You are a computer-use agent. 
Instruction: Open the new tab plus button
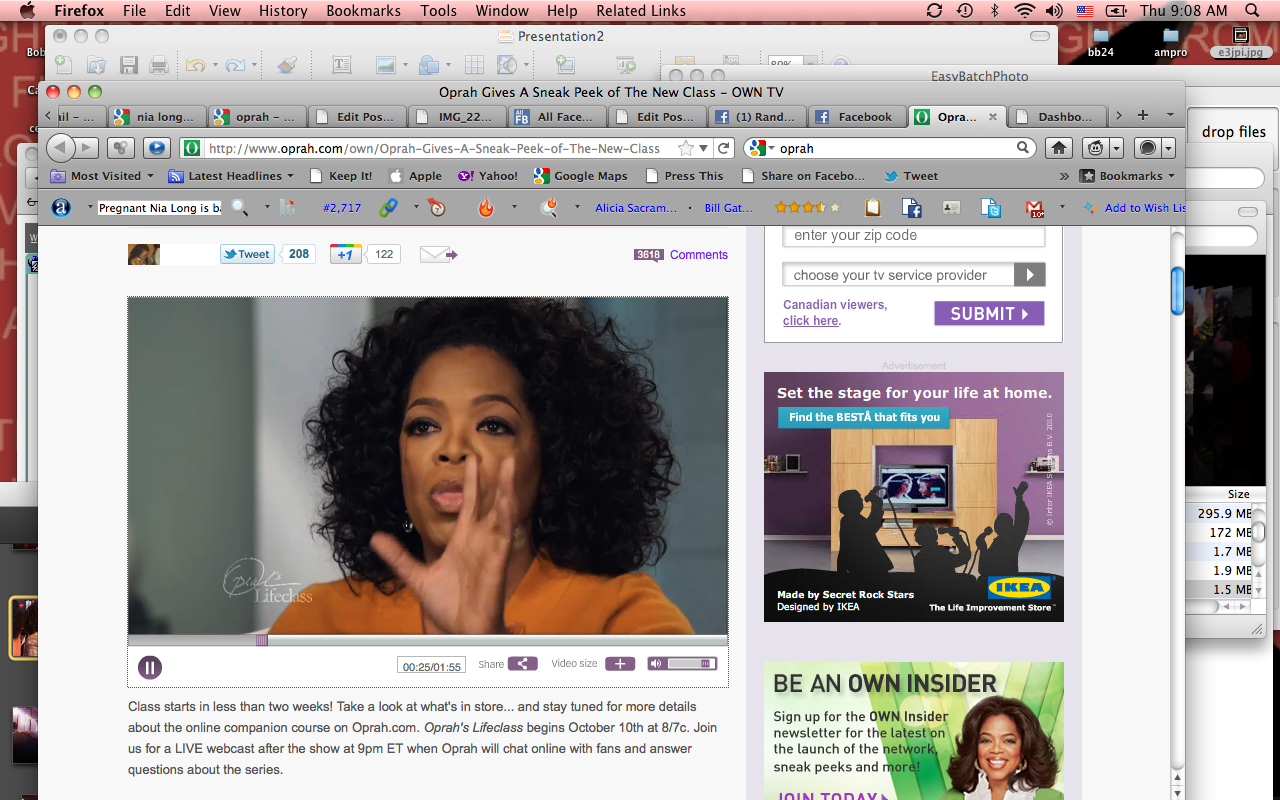[1143, 116]
